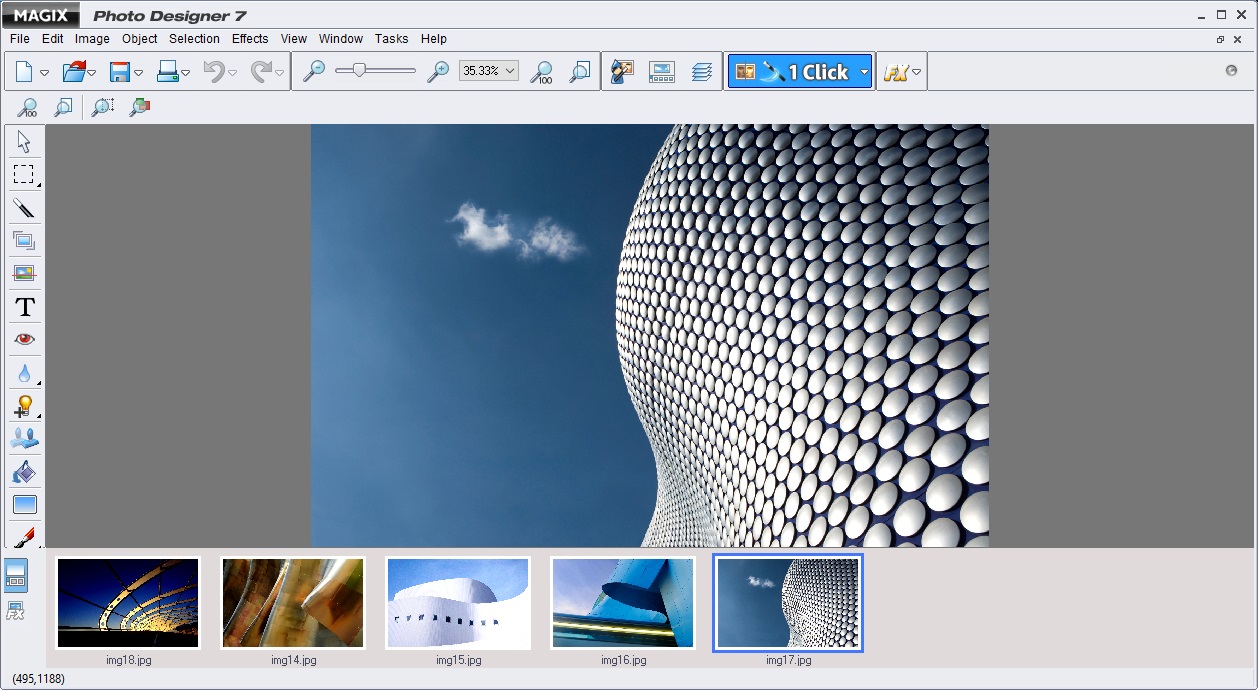This screenshot has height=690, width=1258.
Task: Open the painter task assistant icon
Action: coord(622,72)
